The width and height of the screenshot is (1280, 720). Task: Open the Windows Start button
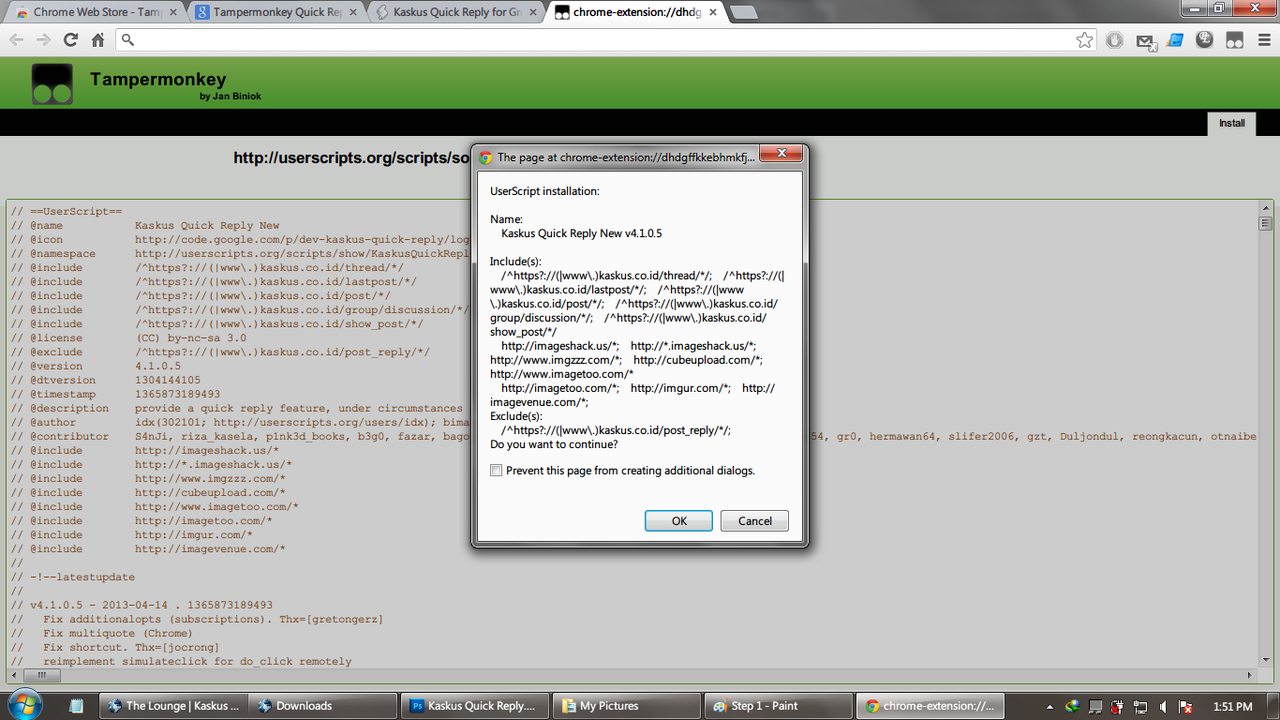[27, 703]
